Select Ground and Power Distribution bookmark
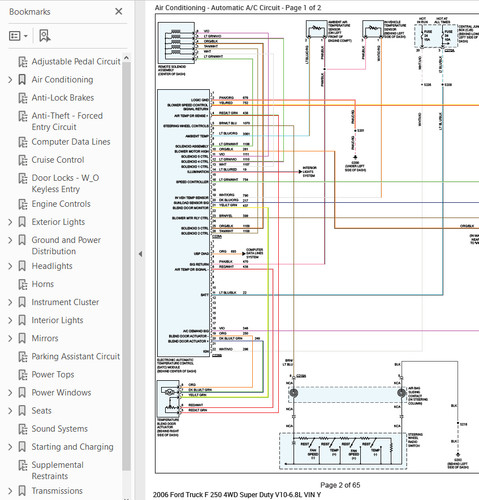 [66, 246]
